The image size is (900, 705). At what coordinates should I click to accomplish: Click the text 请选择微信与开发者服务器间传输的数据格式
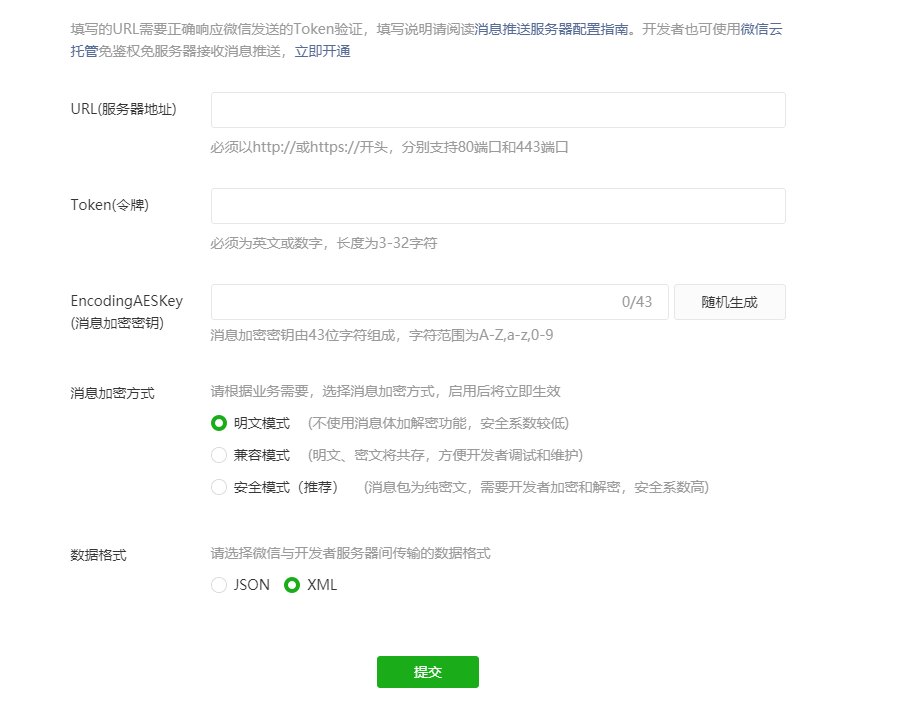[x=350, y=553]
